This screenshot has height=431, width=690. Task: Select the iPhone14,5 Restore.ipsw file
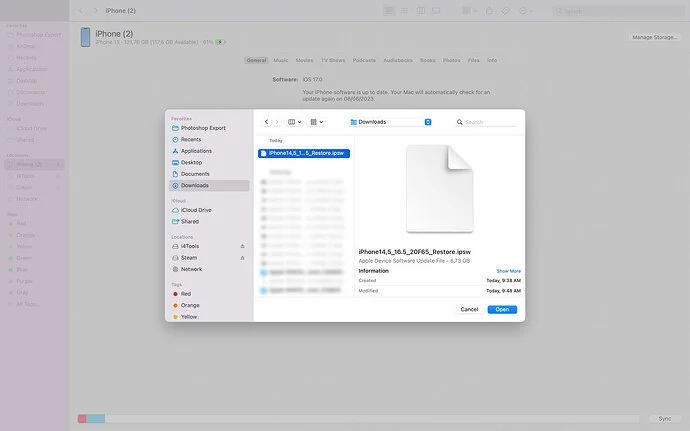point(304,153)
